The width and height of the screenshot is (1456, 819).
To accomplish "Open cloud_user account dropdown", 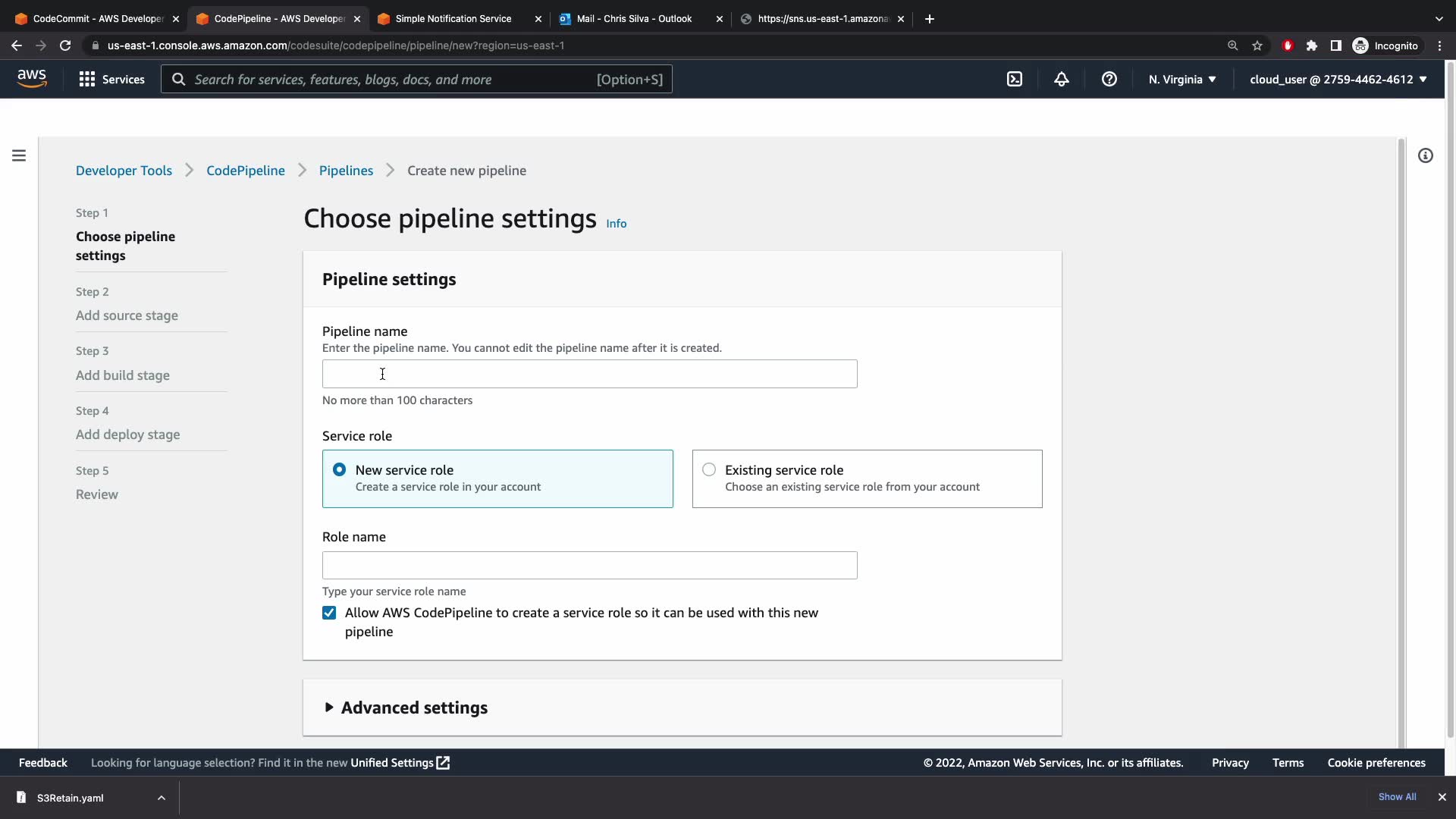I will [x=1338, y=79].
